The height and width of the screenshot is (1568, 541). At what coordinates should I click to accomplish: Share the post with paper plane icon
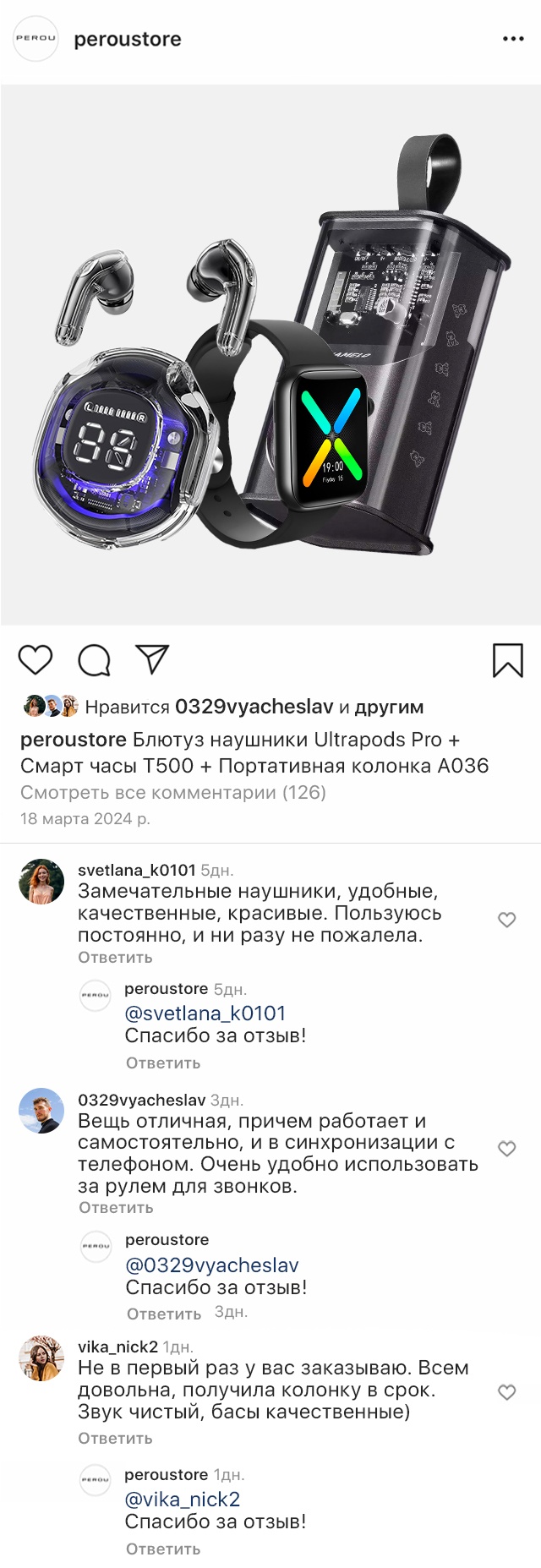tap(153, 659)
